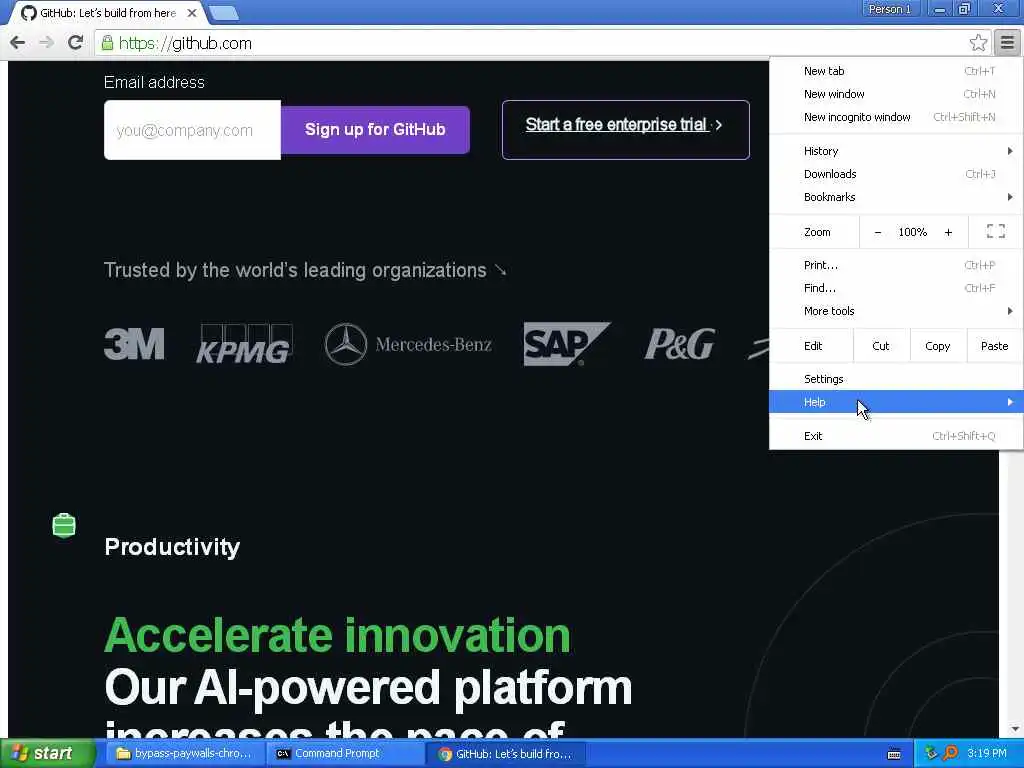Select the GitHub Chrome taskbar button
Image resolution: width=1024 pixels, height=768 pixels.
click(506, 754)
